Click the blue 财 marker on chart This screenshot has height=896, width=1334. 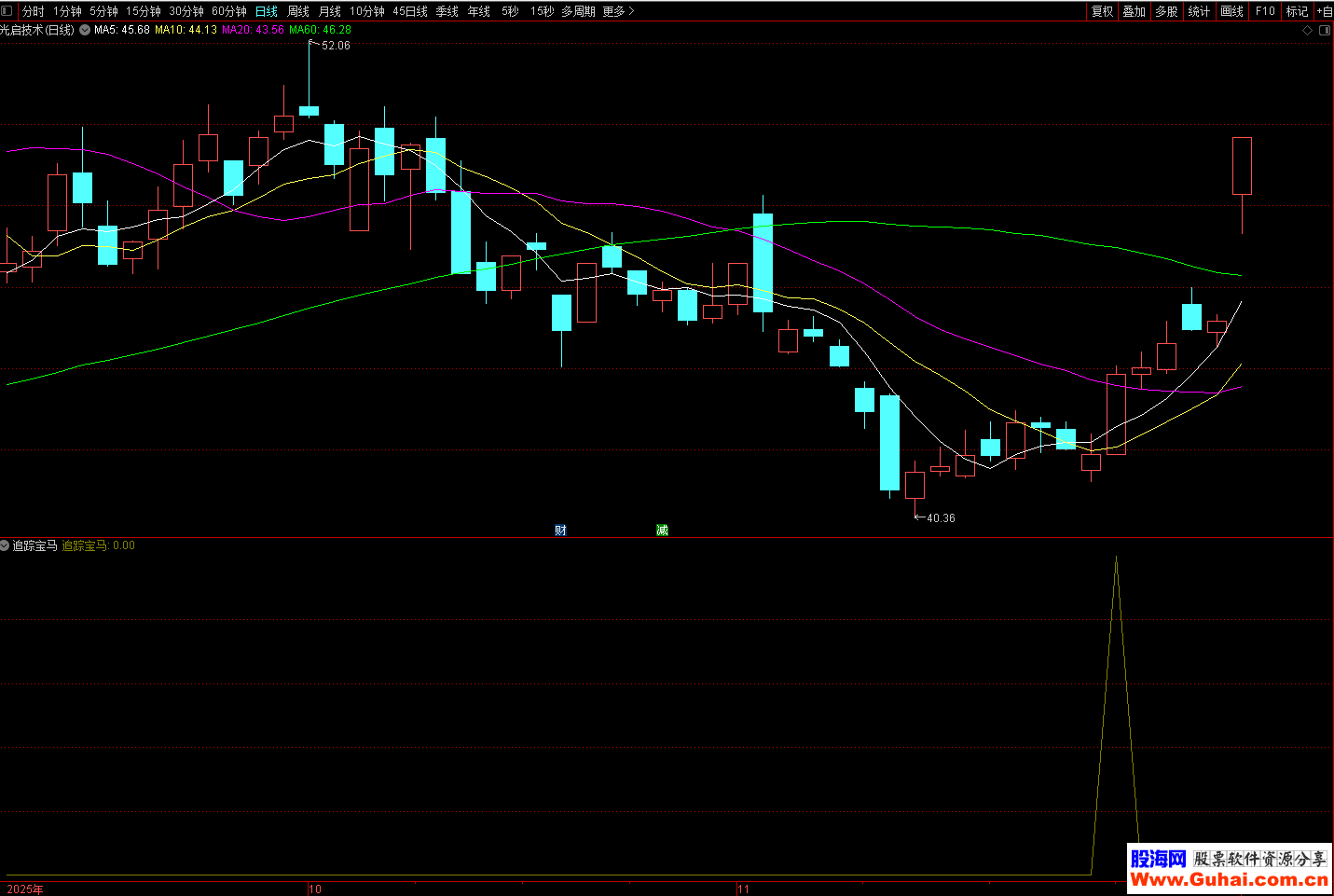click(x=560, y=530)
